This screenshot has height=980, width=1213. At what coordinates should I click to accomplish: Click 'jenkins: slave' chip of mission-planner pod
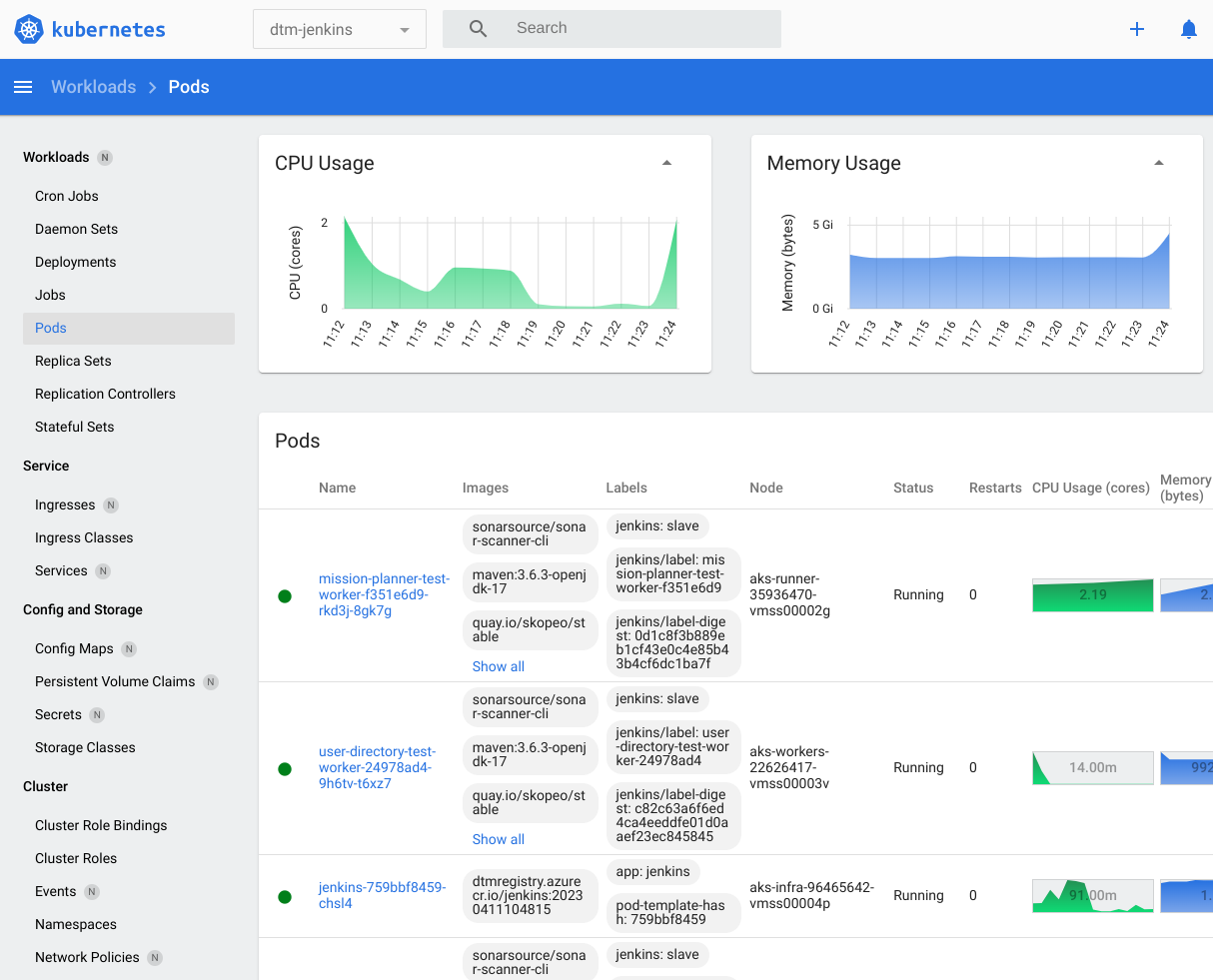pyautogui.click(x=657, y=525)
